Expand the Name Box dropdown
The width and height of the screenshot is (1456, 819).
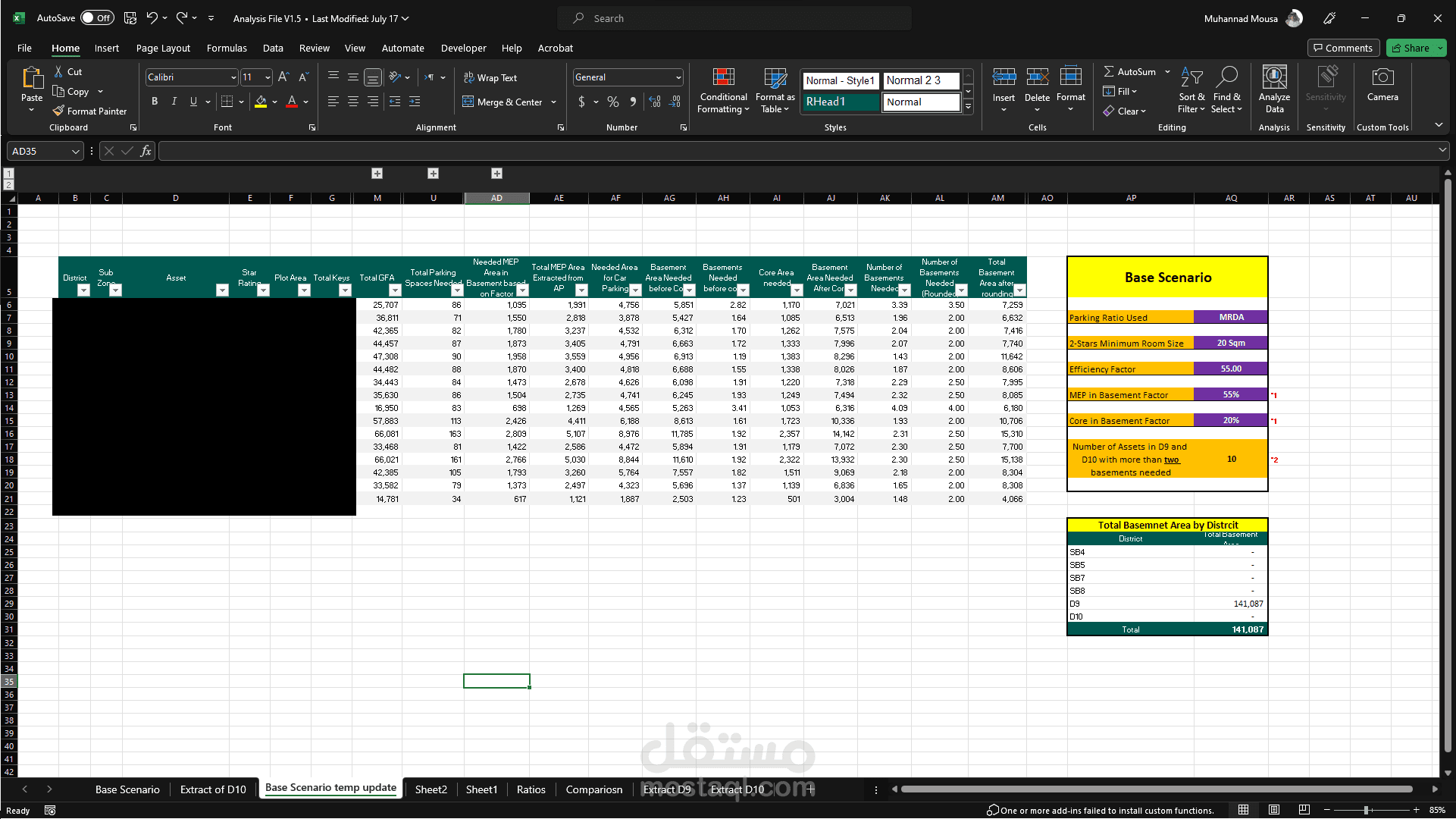pyautogui.click(x=76, y=151)
